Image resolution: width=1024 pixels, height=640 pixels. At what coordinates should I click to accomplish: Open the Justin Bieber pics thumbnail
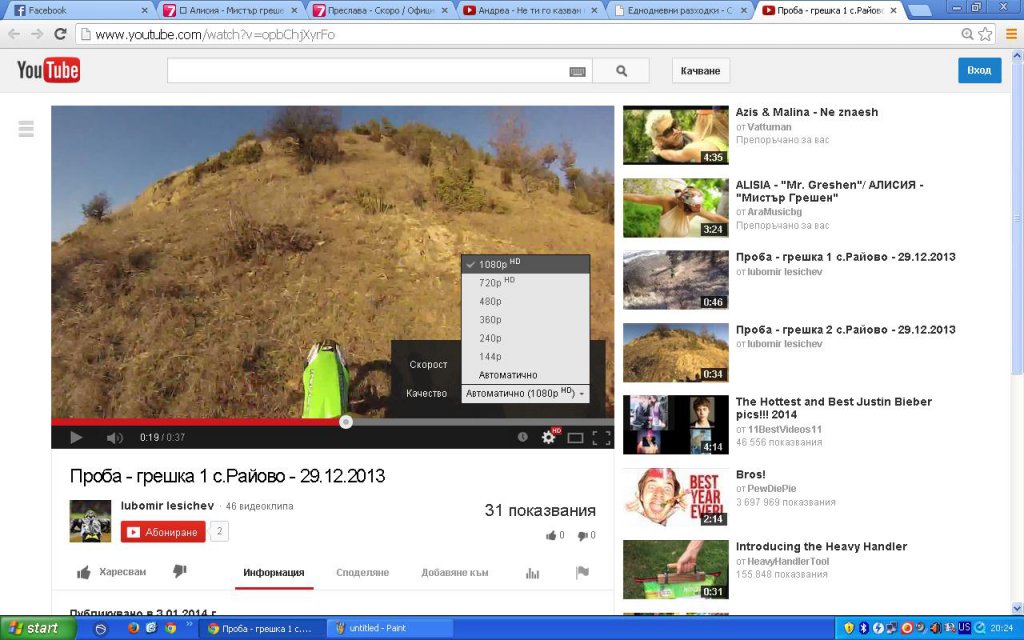(x=675, y=424)
